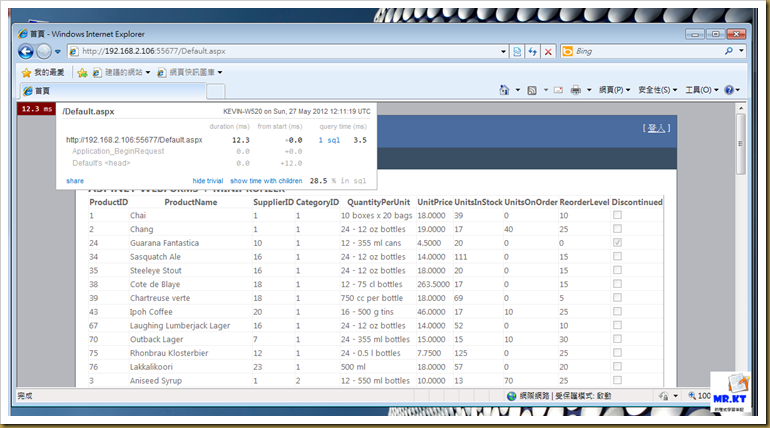Image resolution: width=770 pixels, height=428 pixels.
Task: Open Favorites star button 我的最愛
Action: click(43, 72)
